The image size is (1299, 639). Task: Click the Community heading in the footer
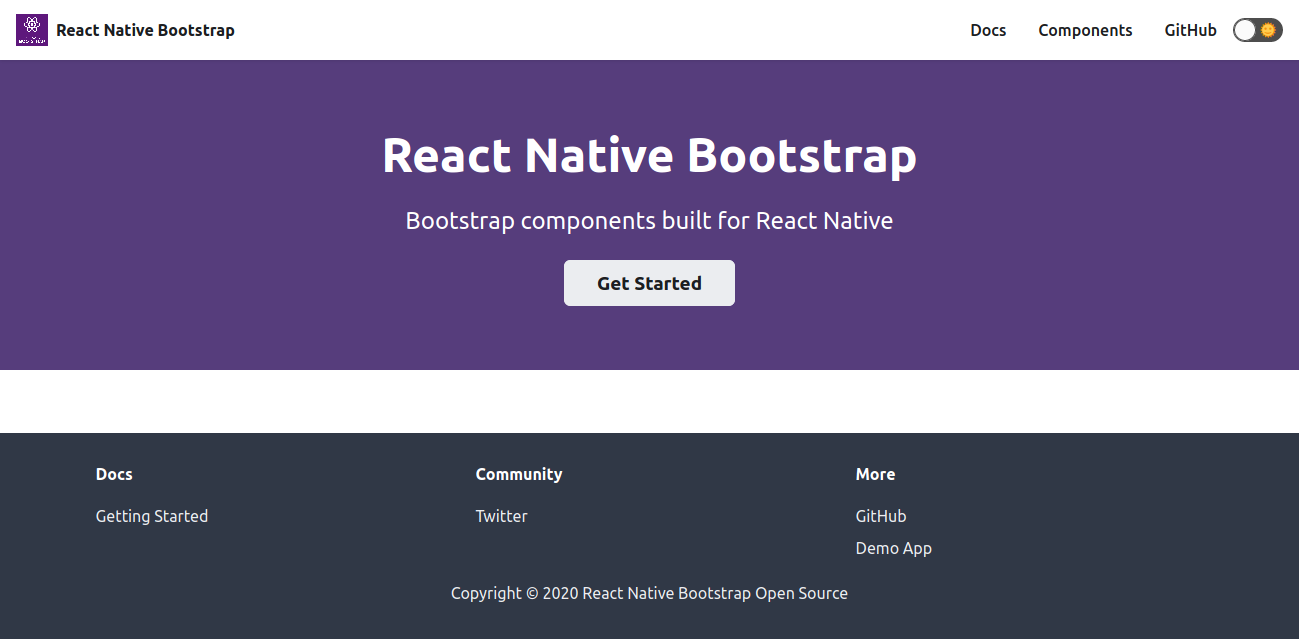[x=519, y=474]
